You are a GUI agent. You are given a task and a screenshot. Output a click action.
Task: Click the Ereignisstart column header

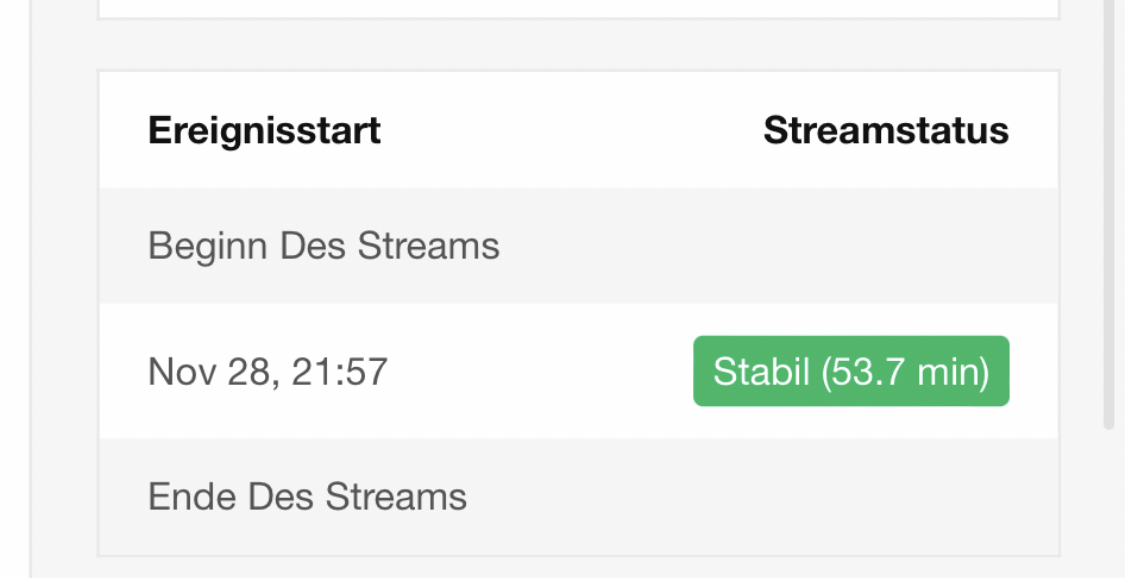(264, 131)
